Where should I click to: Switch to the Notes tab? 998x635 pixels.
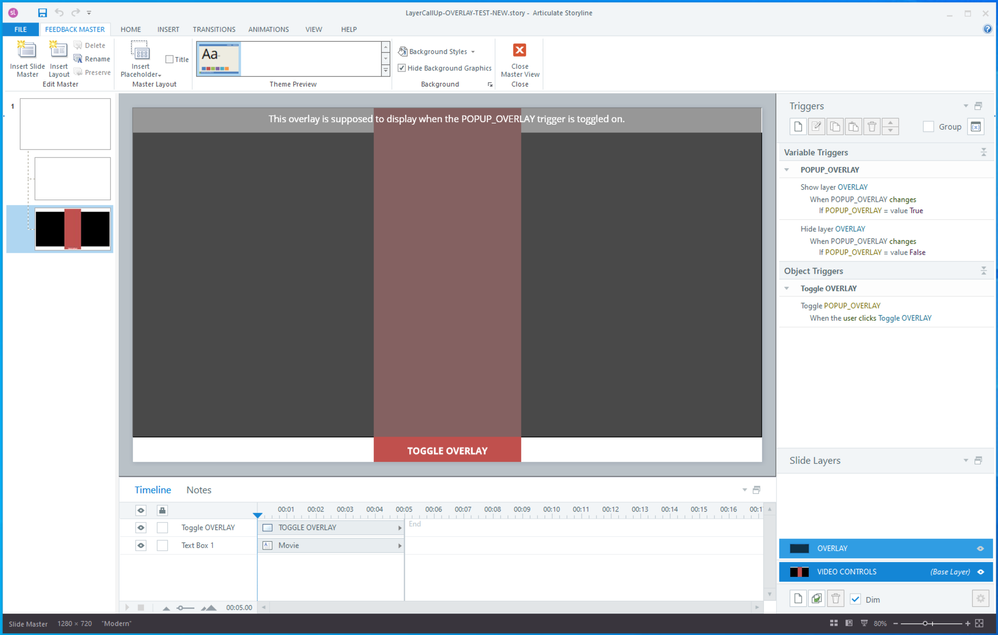199,490
